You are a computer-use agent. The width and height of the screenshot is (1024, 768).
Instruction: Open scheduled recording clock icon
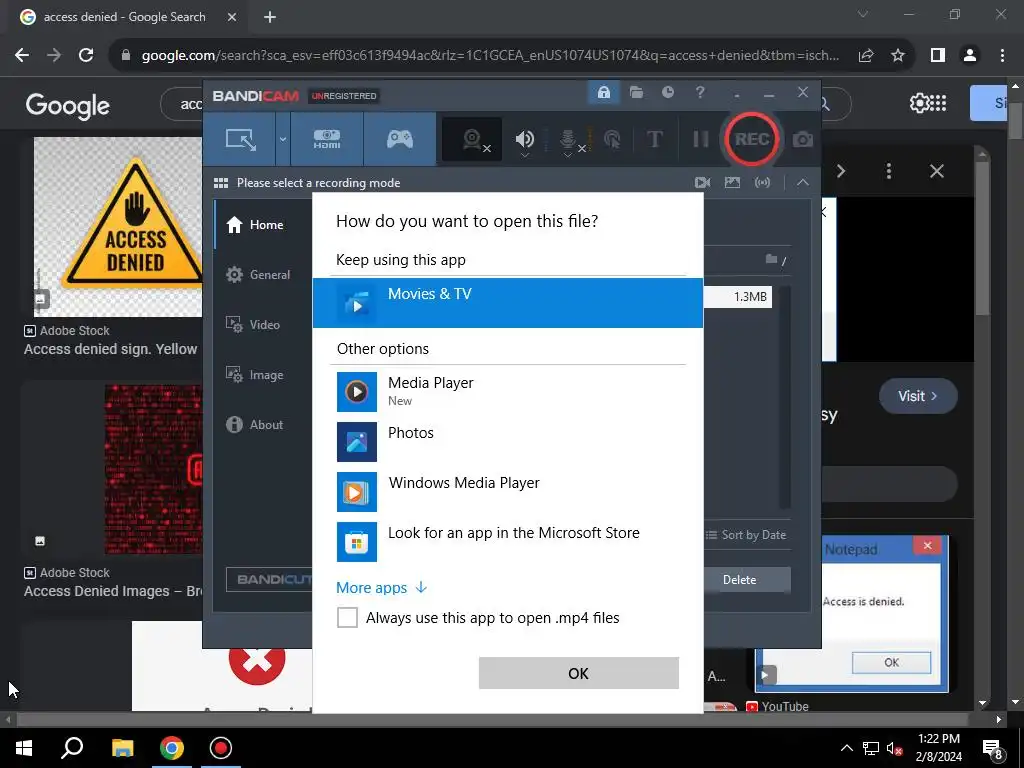pyautogui.click(x=667, y=93)
